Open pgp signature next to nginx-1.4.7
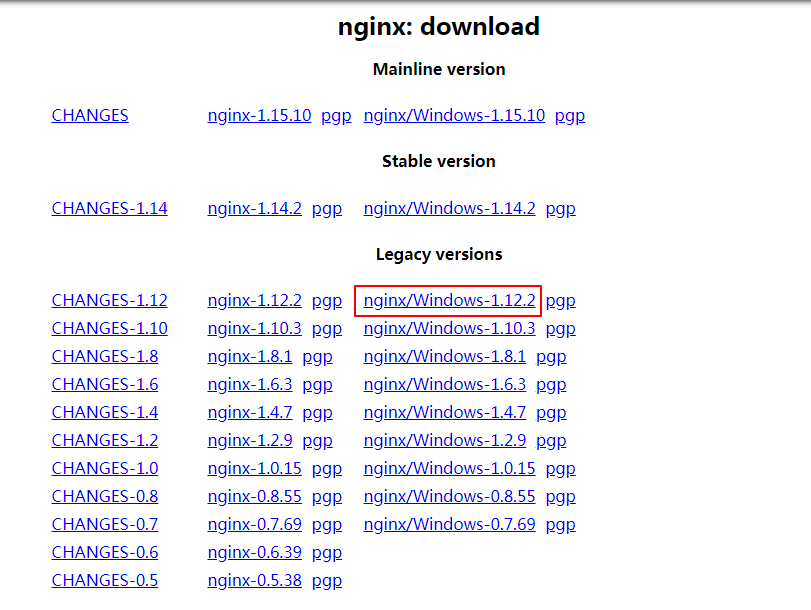 click(x=318, y=413)
